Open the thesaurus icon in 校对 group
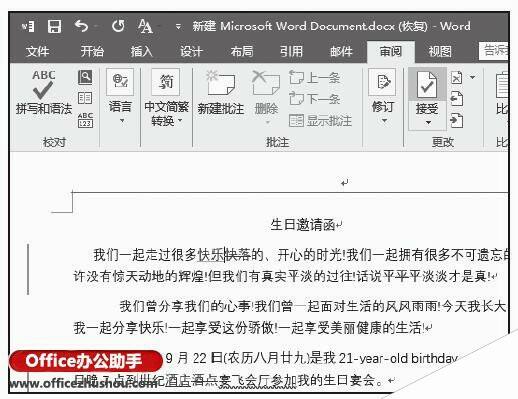Viewport: 518px width, 399px height. [x=85, y=98]
